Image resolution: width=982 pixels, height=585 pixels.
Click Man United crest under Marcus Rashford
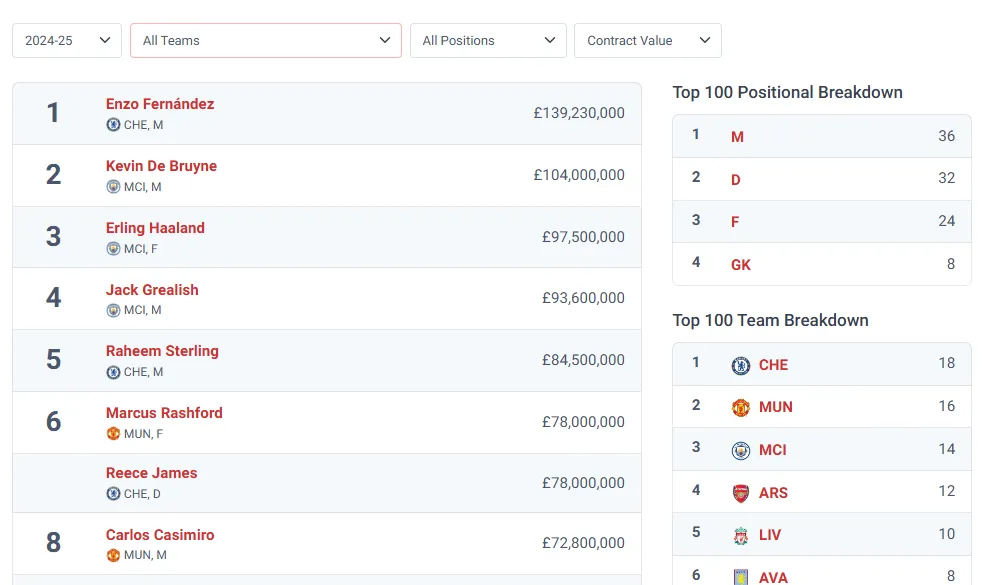(x=113, y=434)
